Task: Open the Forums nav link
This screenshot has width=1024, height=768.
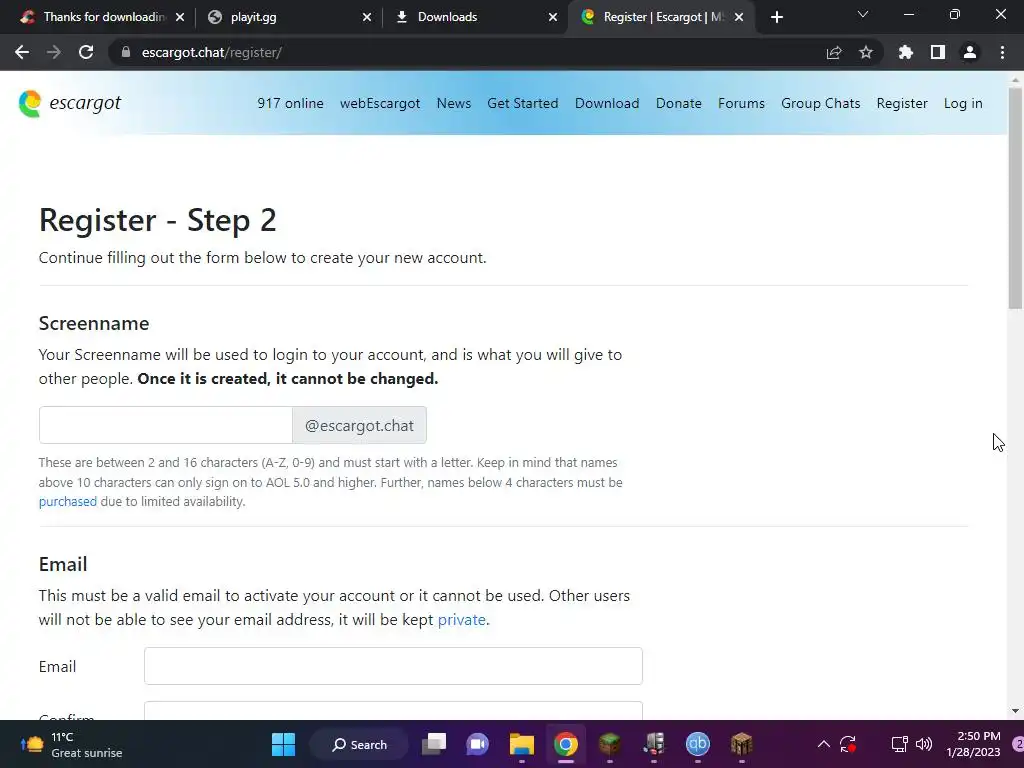Action: [741, 103]
